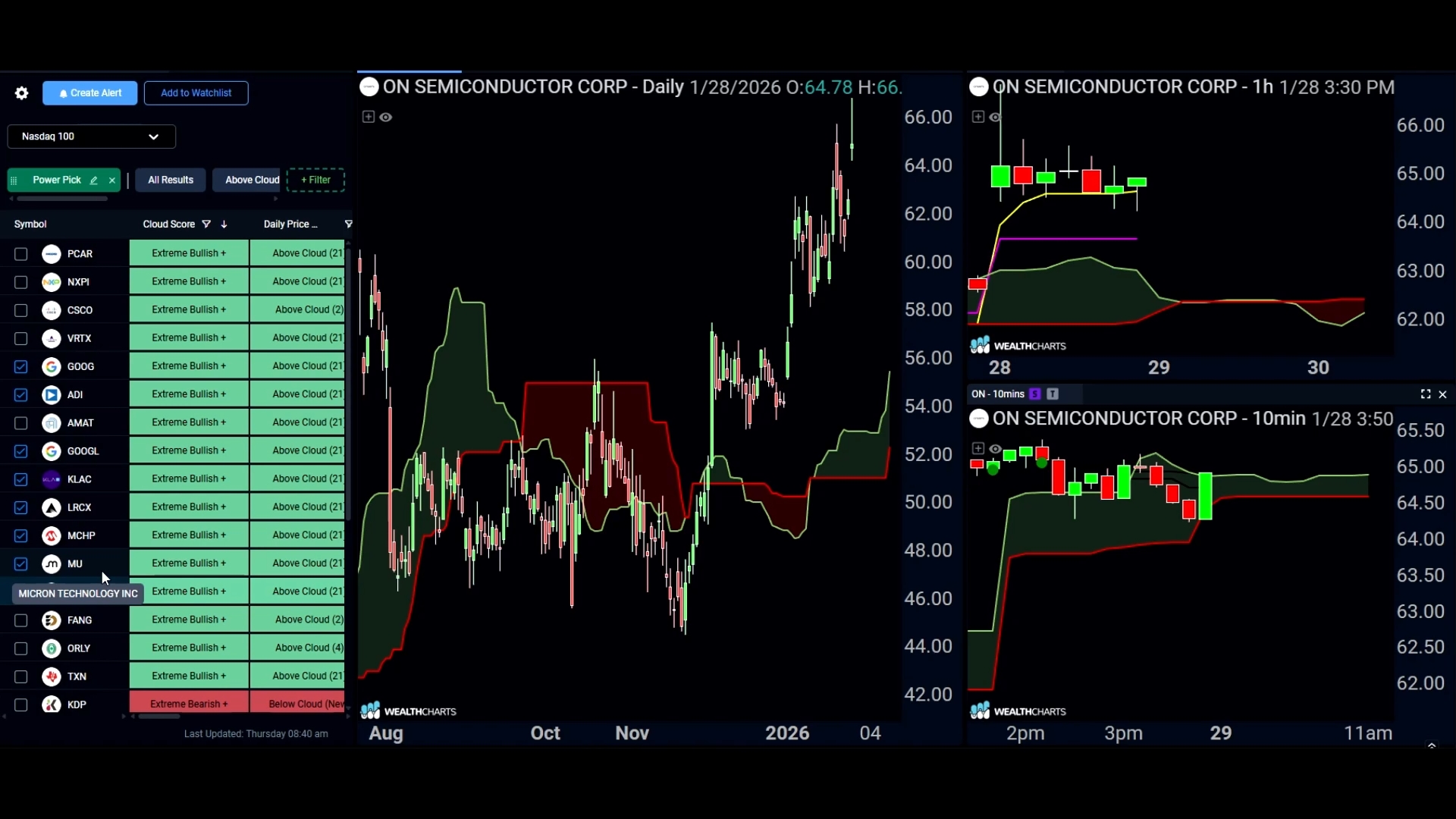This screenshot has height=819, width=1456.
Task: Click the plus icon on daily chart
Action: [x=369, y=117]
